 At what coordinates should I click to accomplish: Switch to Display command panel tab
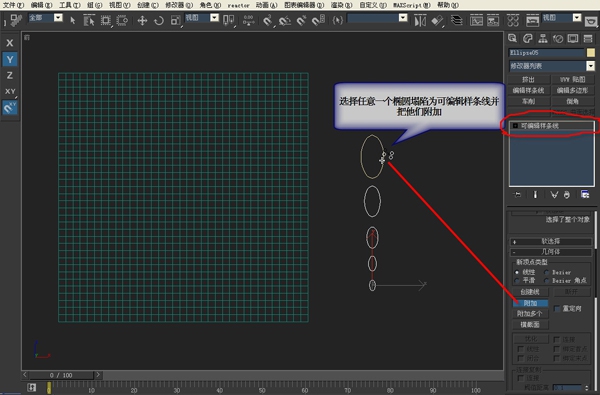point(573,38)
